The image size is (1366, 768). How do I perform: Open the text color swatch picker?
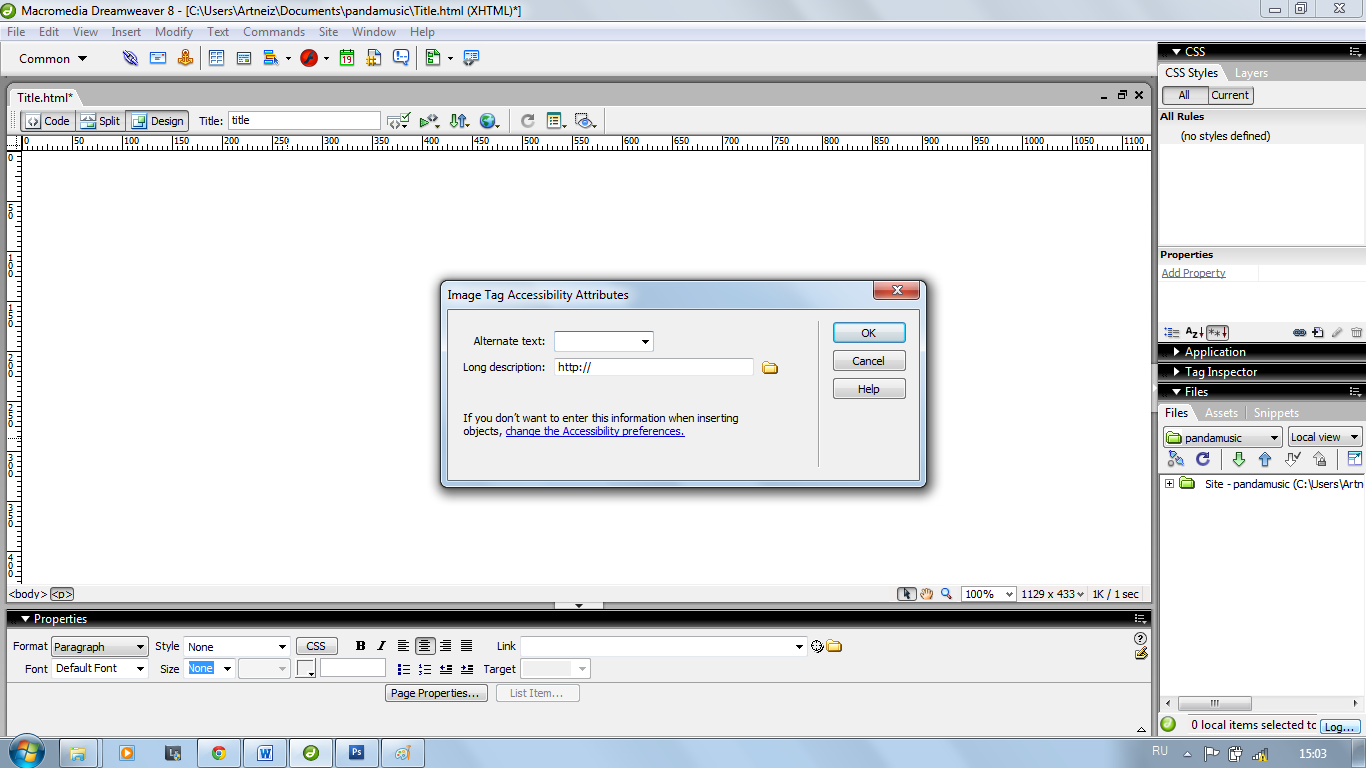click(306, 669)
